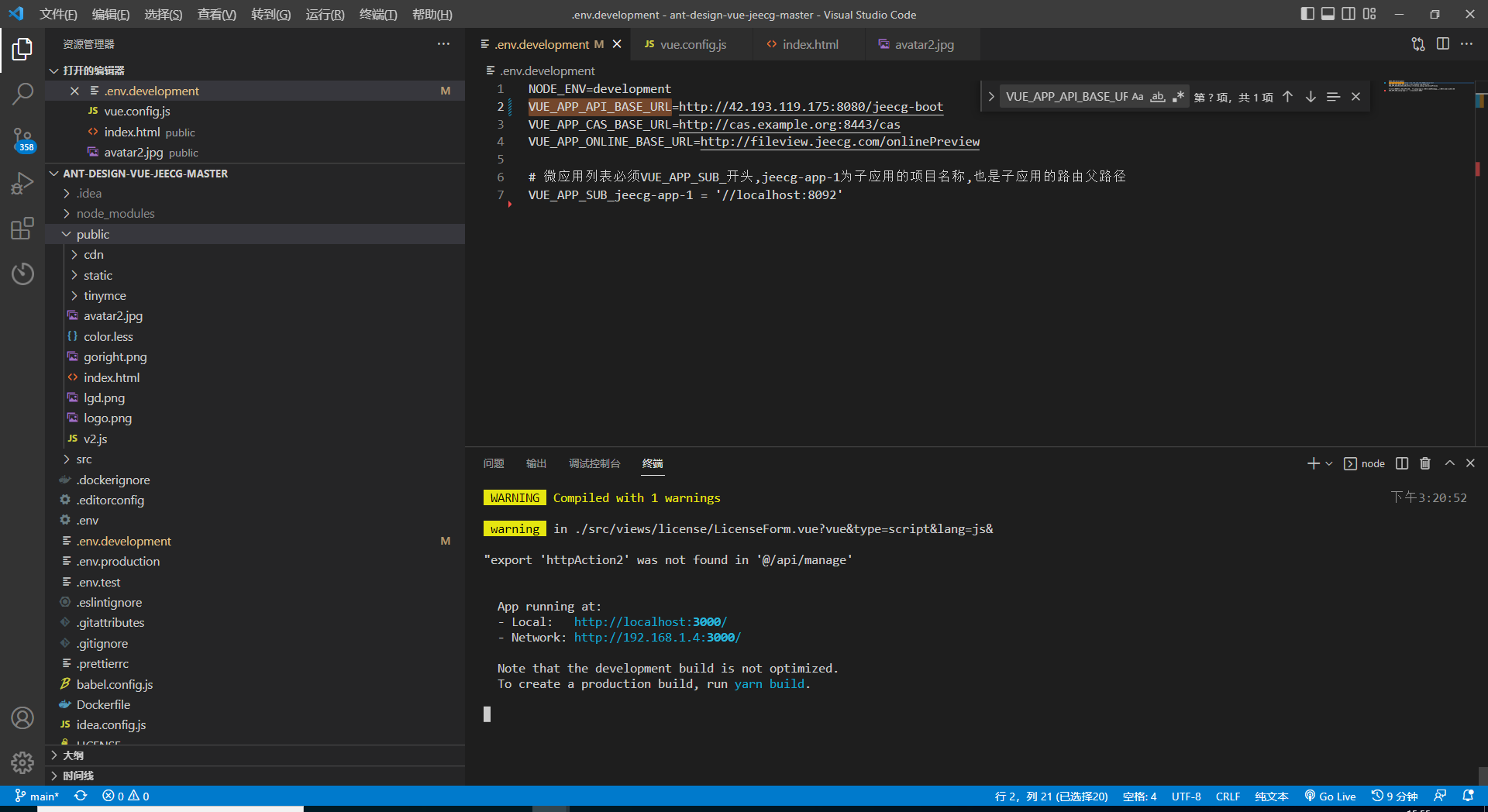The width and height of the screenshot is (1488, 812).
Task: Toggle secondary sidebar layout icon in title bar
Action: [x=1349, y=14]
